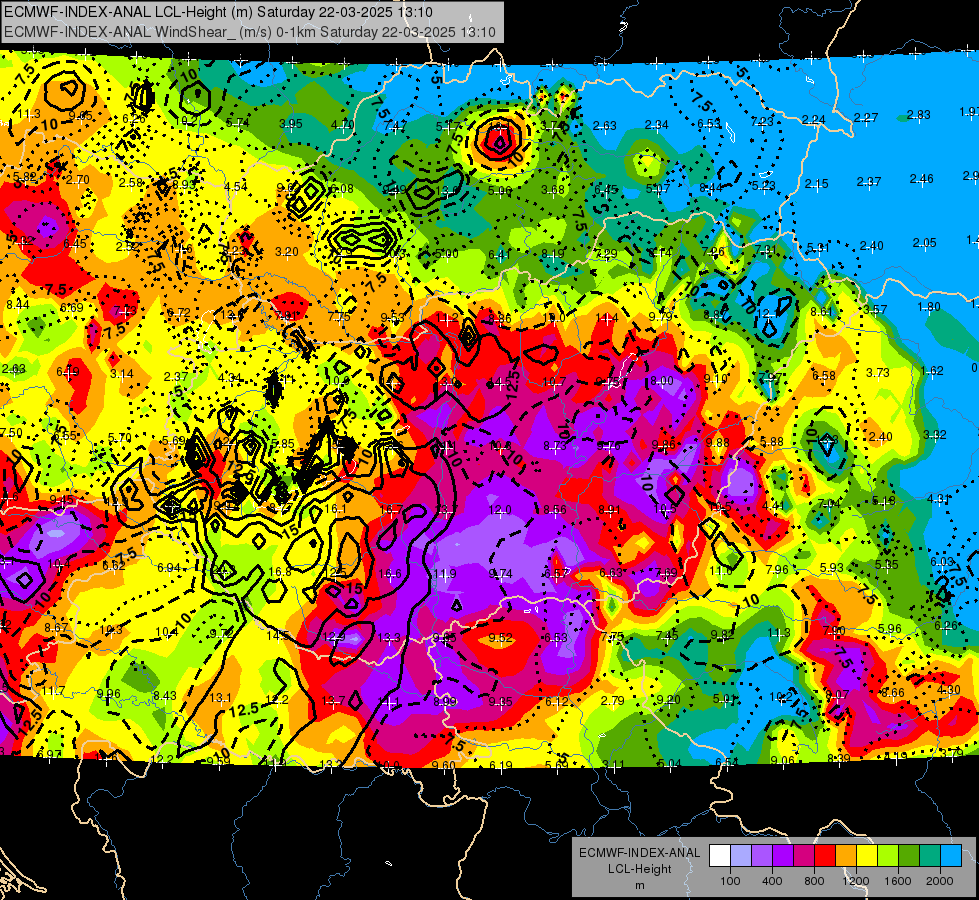
Task: Click the wind shear value 8.73
Action: 554,445
